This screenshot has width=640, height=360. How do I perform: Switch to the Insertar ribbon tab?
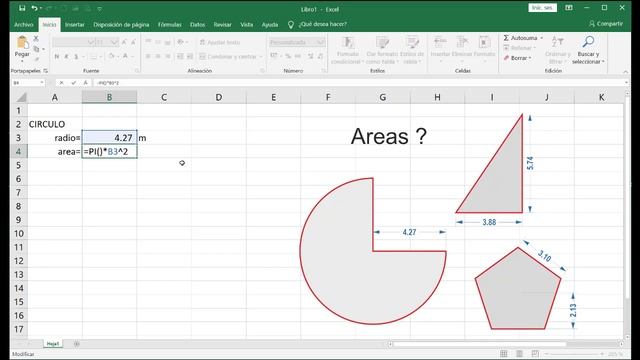pos(75,24)
